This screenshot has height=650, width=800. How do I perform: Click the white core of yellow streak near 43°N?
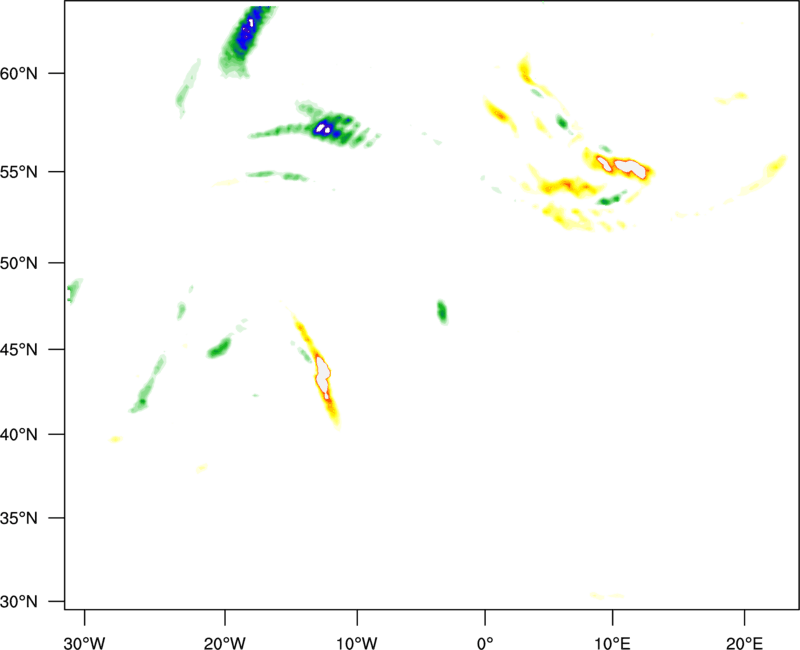(x=323, y=376)
